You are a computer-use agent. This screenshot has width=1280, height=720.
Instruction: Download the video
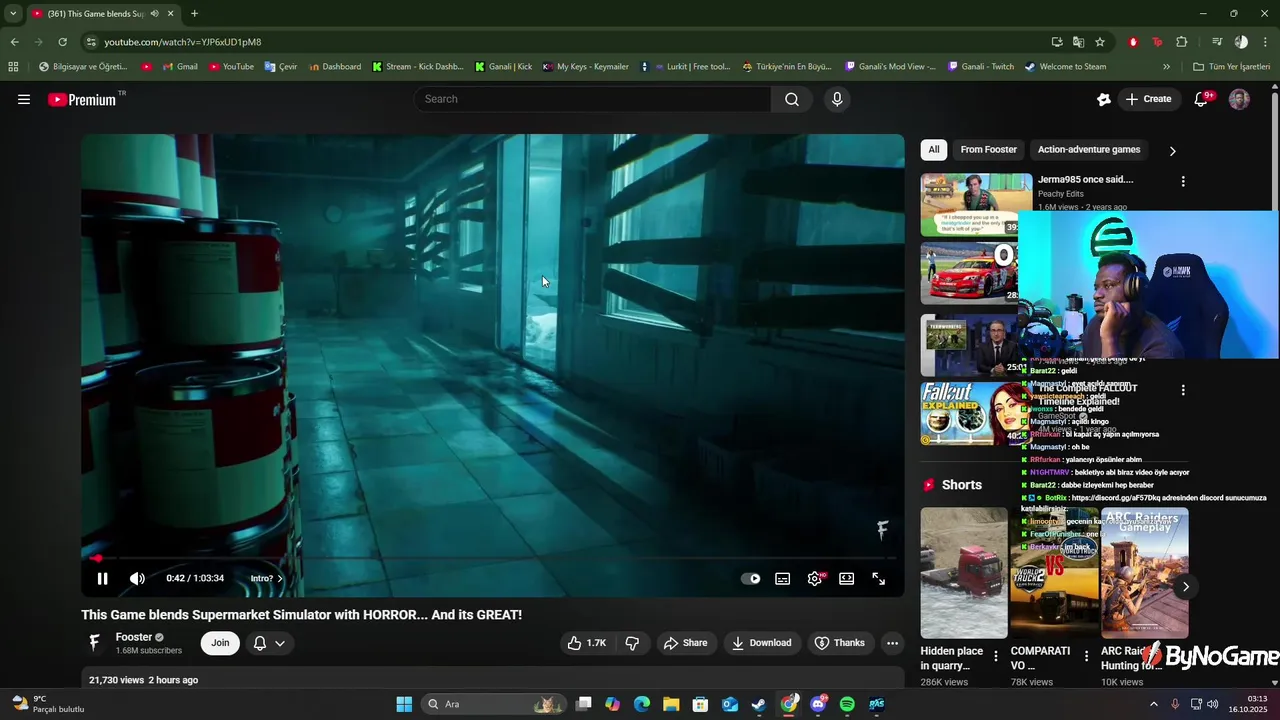coord(761,643)
